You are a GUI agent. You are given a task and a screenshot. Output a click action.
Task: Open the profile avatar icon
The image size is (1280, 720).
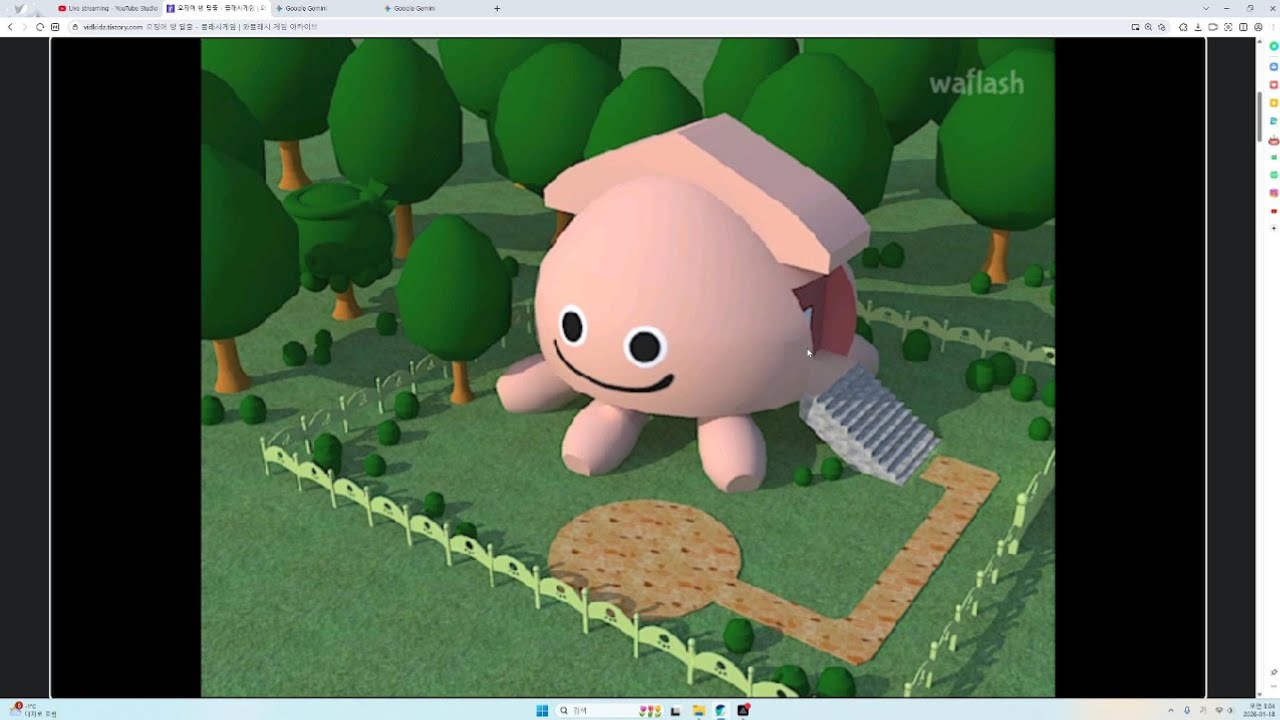coord(1258,27)
